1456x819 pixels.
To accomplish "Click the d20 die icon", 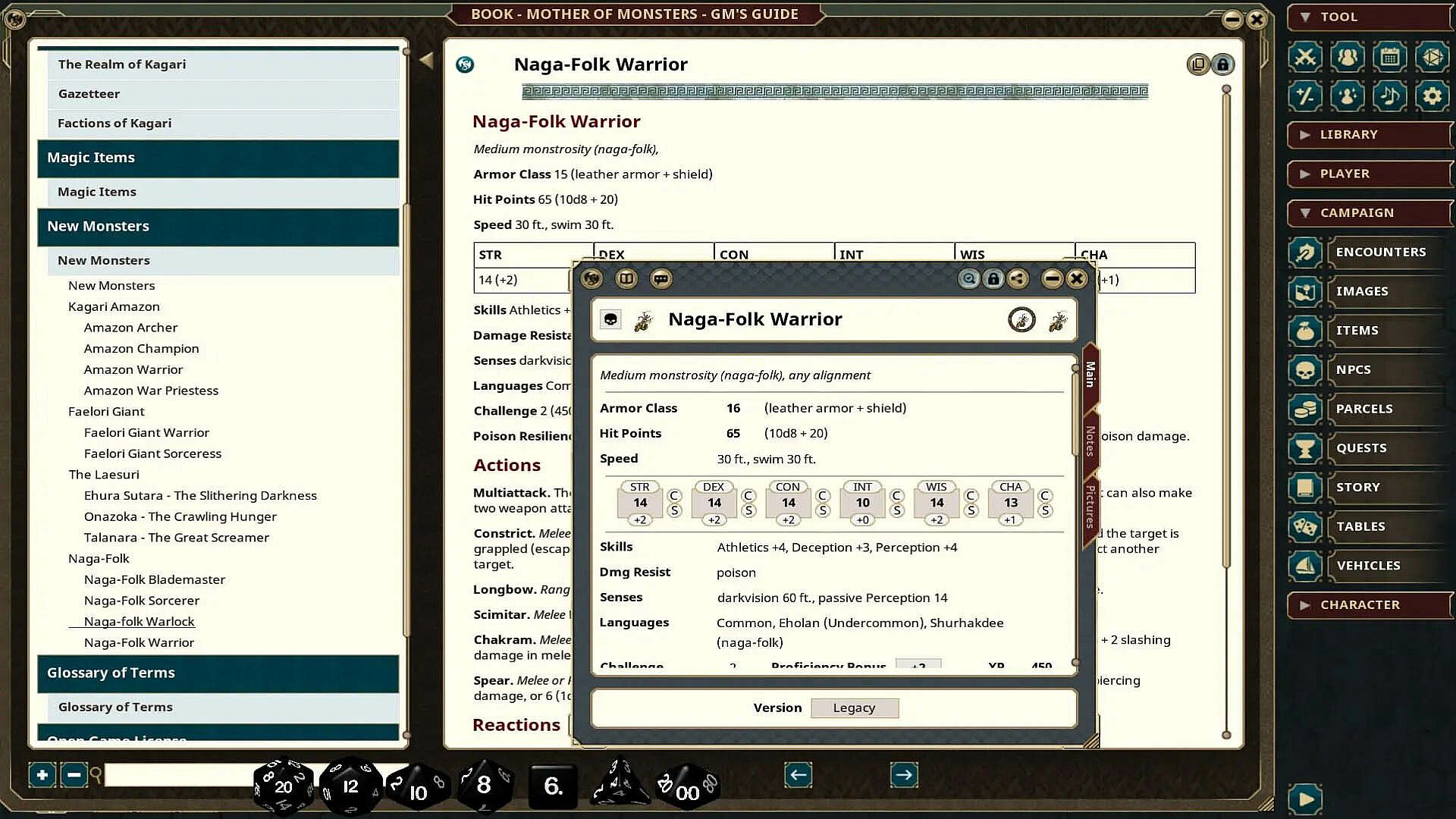I will [283, 786].
